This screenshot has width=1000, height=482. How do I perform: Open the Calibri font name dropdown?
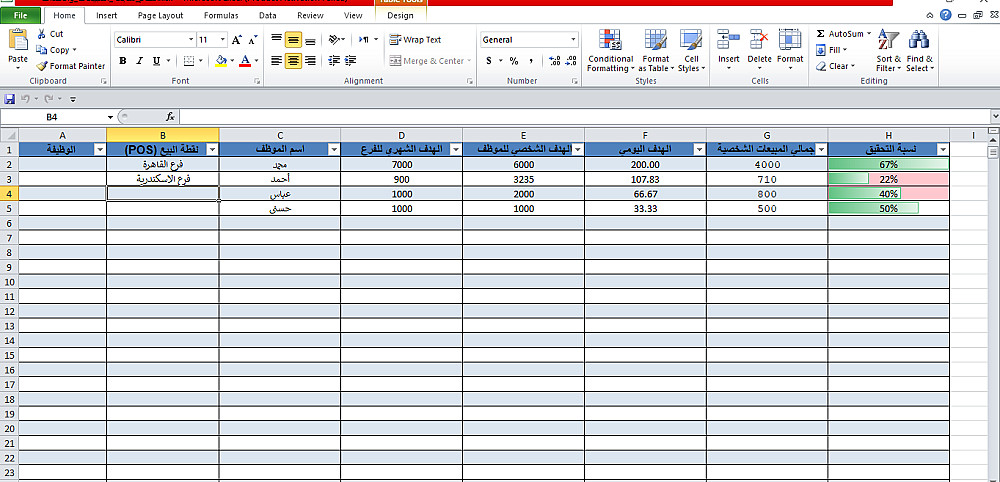pyautogui.click(x=191, y=40)
